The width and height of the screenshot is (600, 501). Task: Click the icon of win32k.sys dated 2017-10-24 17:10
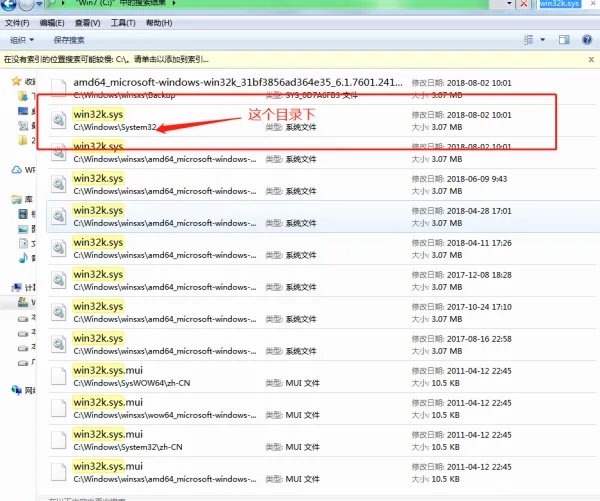click(x=59, y=312)
